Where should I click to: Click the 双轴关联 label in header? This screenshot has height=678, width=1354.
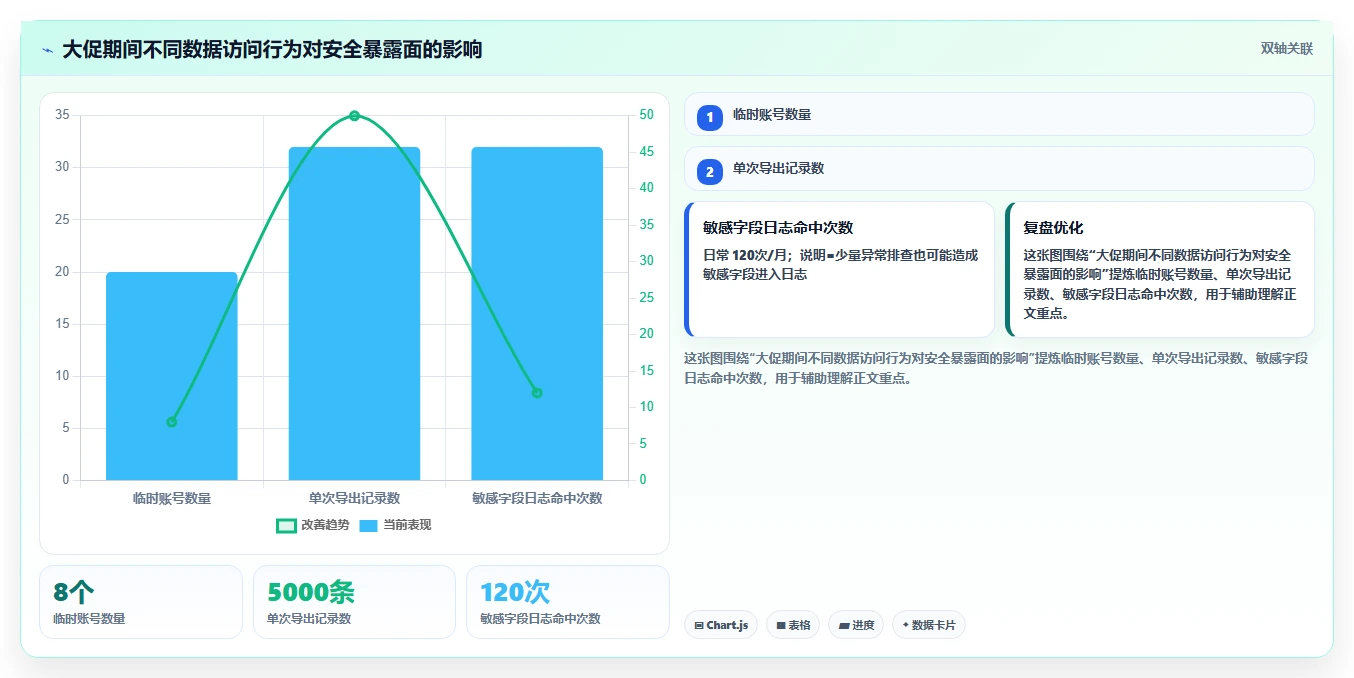click(x=1286, y=48)
